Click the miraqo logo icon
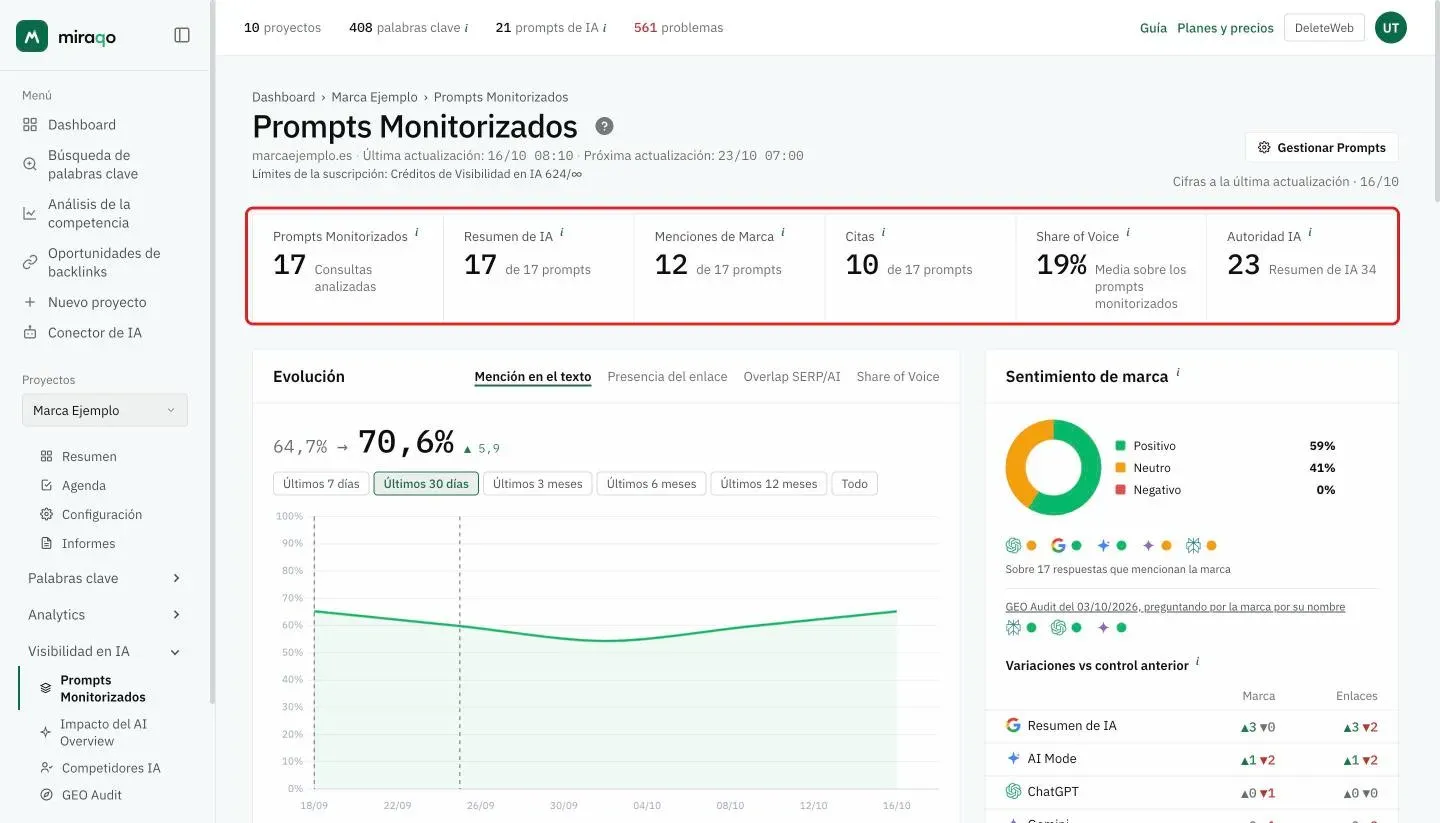Viewport: 1440px width, 823px height. [32, 36]
